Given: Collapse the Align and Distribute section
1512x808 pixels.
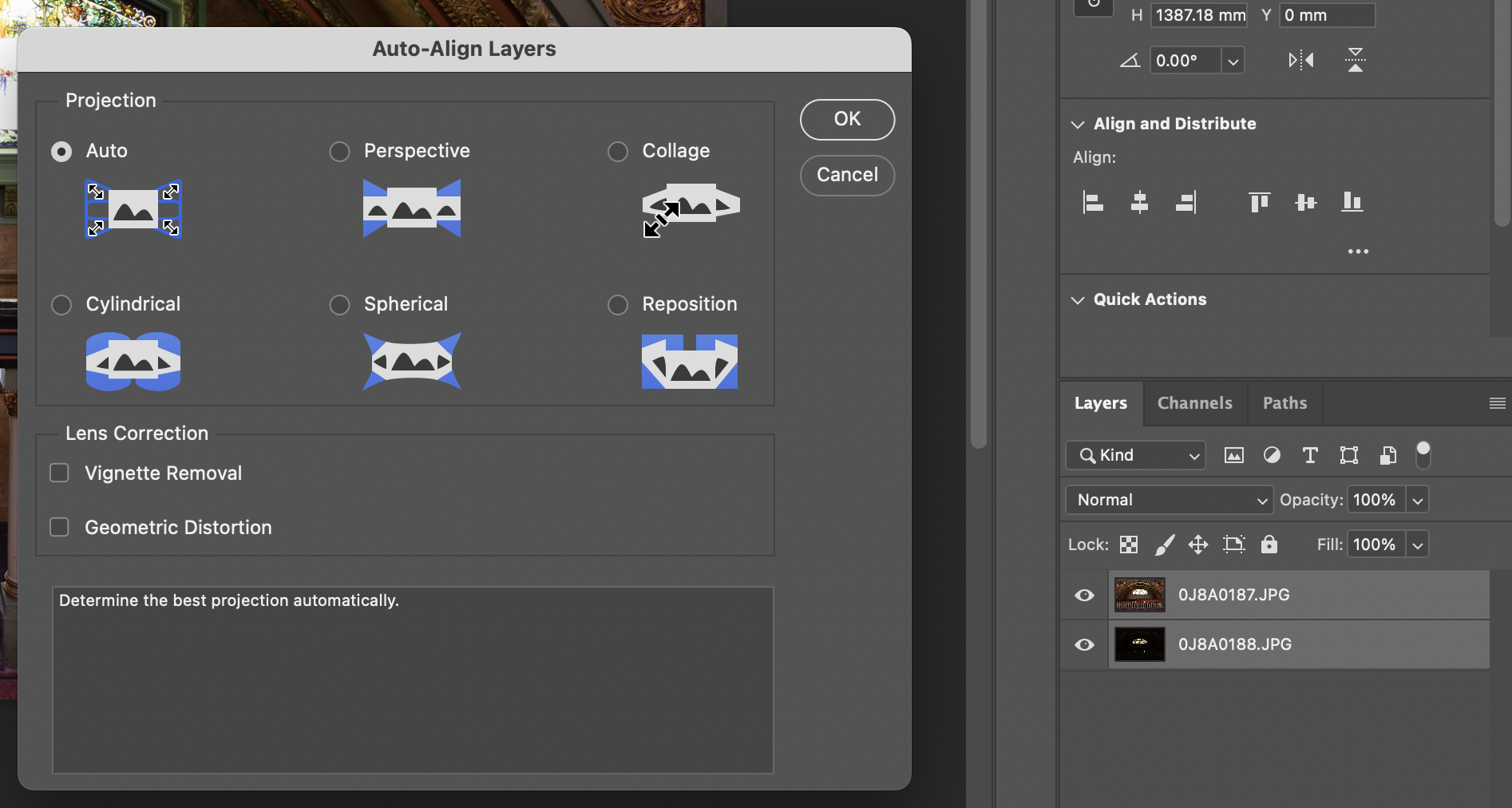Looking at the screenshot, I should pos(1078,125).
